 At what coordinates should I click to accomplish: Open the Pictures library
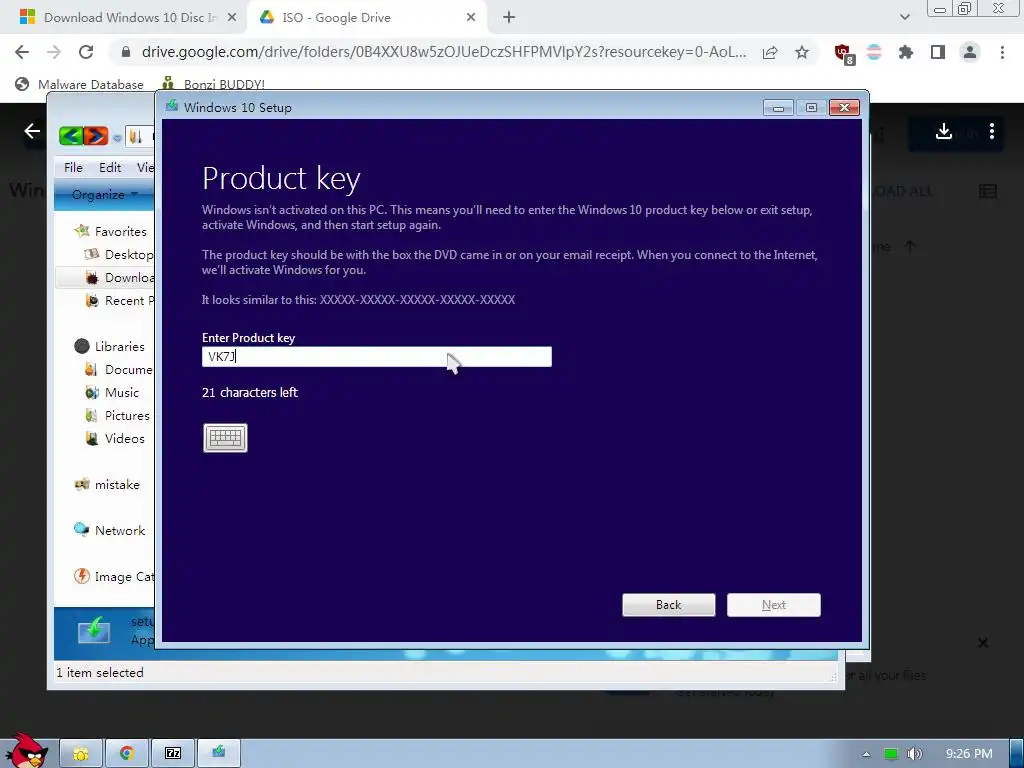tap(118, 415)
